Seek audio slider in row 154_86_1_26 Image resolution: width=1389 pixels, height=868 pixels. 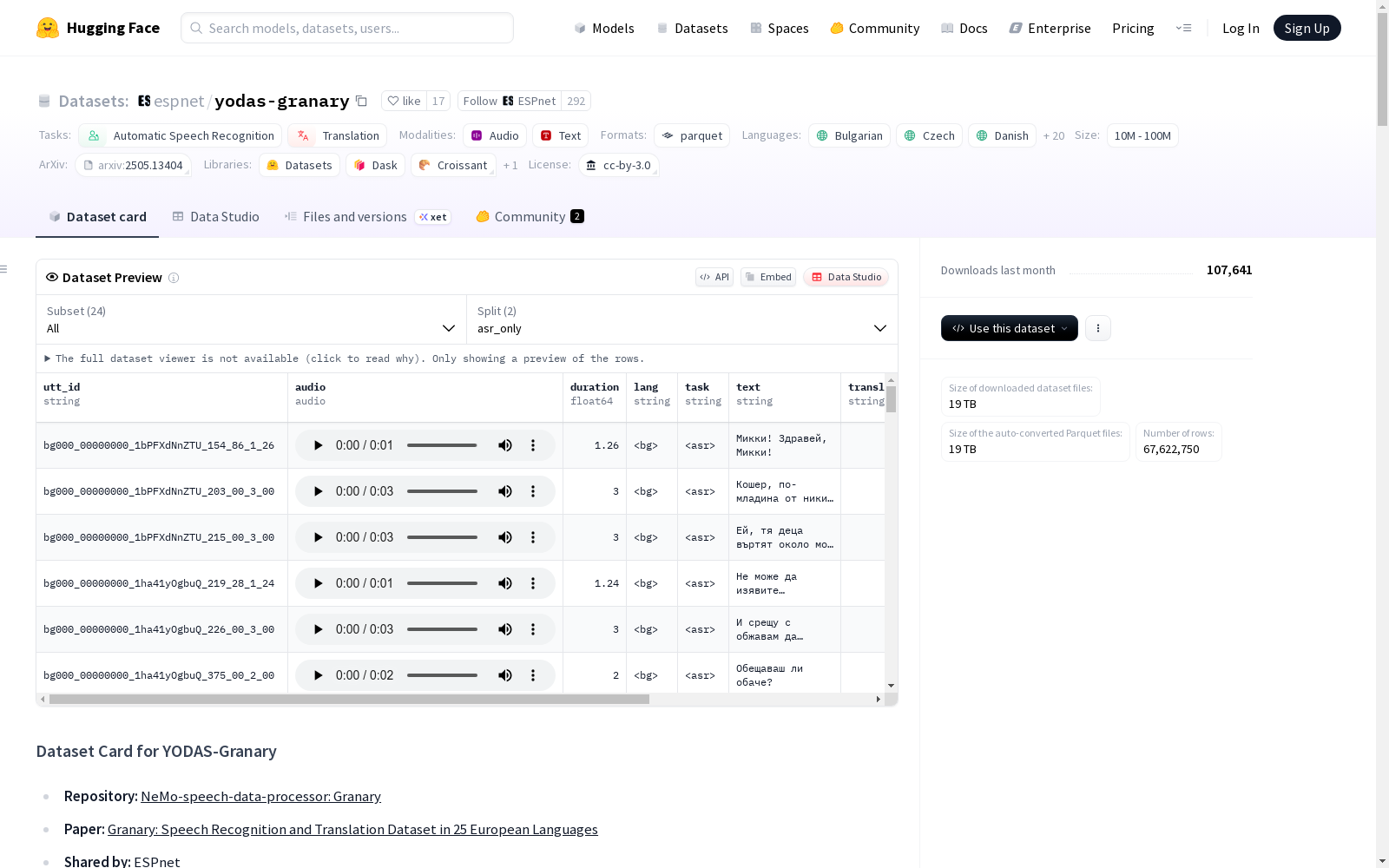tap(442, 445)
